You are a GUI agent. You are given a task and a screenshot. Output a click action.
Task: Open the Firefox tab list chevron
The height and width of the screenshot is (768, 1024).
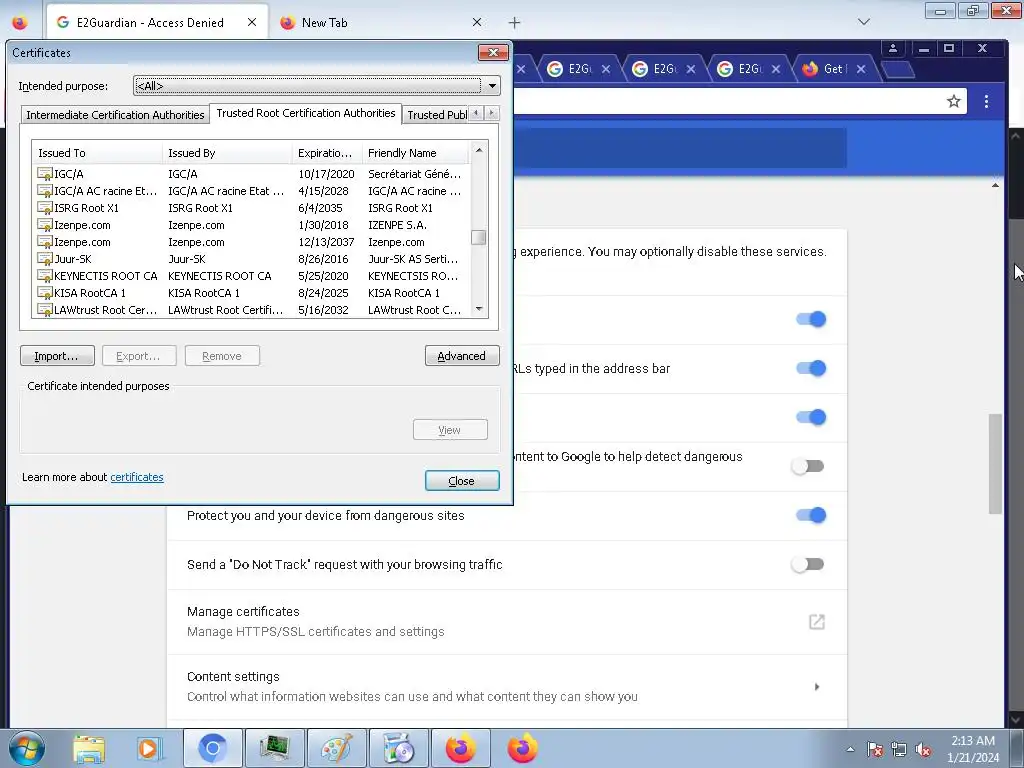[863, 22]
